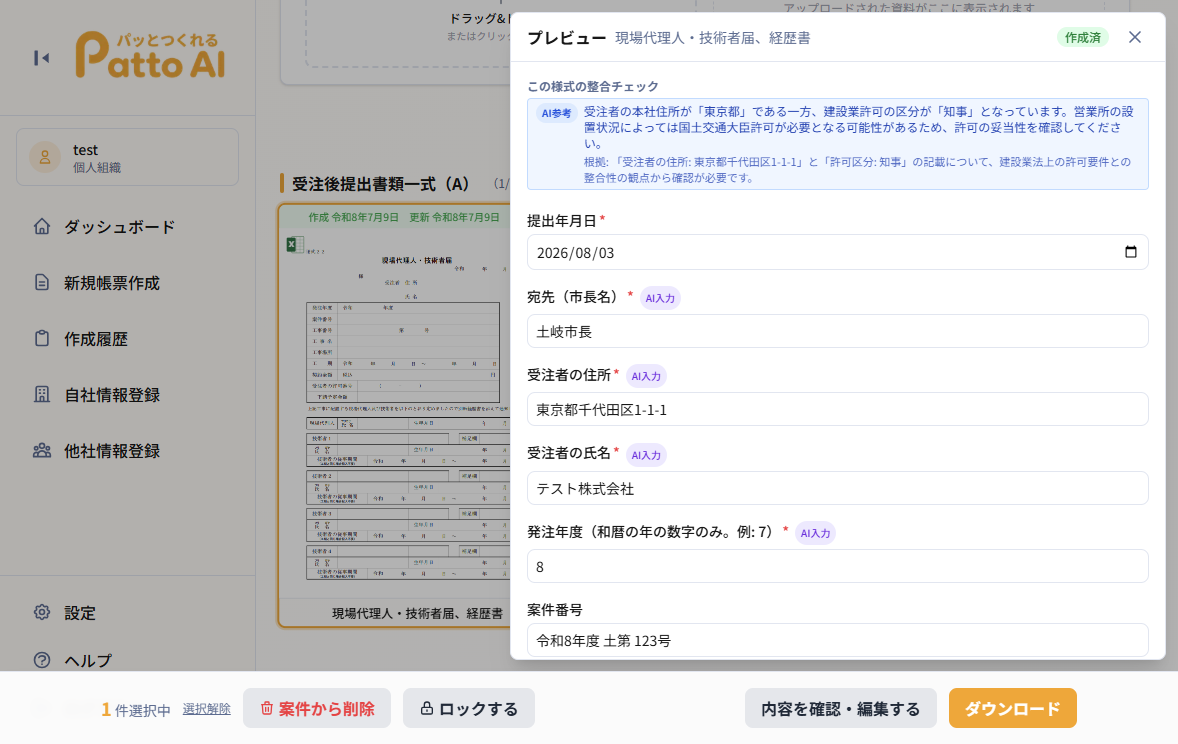Click the 発注年度 input showing 8
The width and height of the screenshot is (1178, 744).
[x=838, y=567]
